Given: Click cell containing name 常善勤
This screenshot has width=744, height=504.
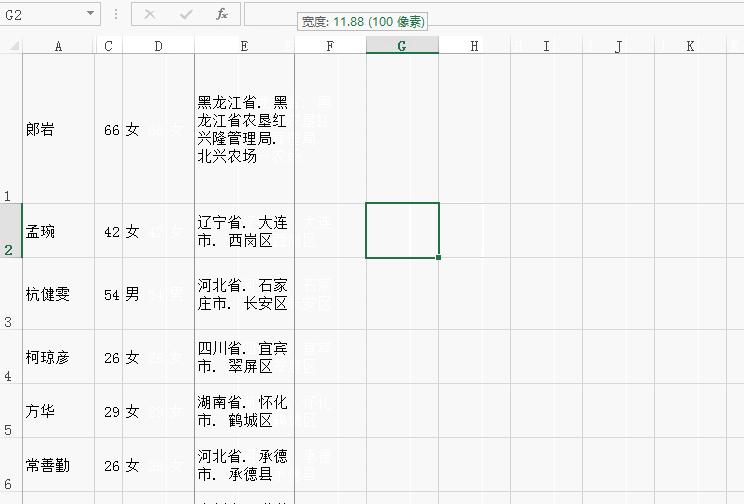Looking at the screenshot, I should 58,465.
